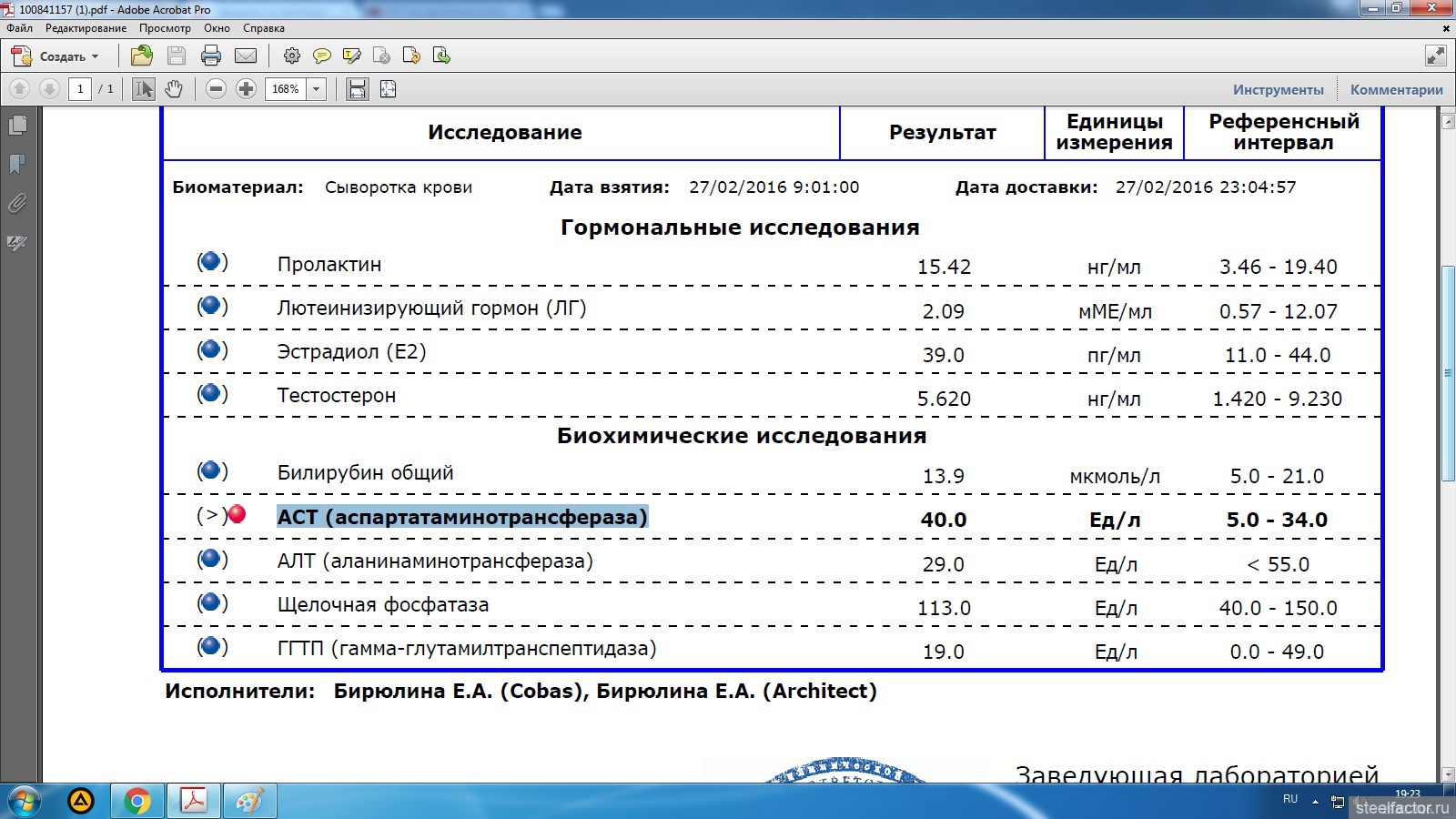Click the rotate/convert page icon
The width and height of the screenshot is (1456, 819).
pos(411,56)
